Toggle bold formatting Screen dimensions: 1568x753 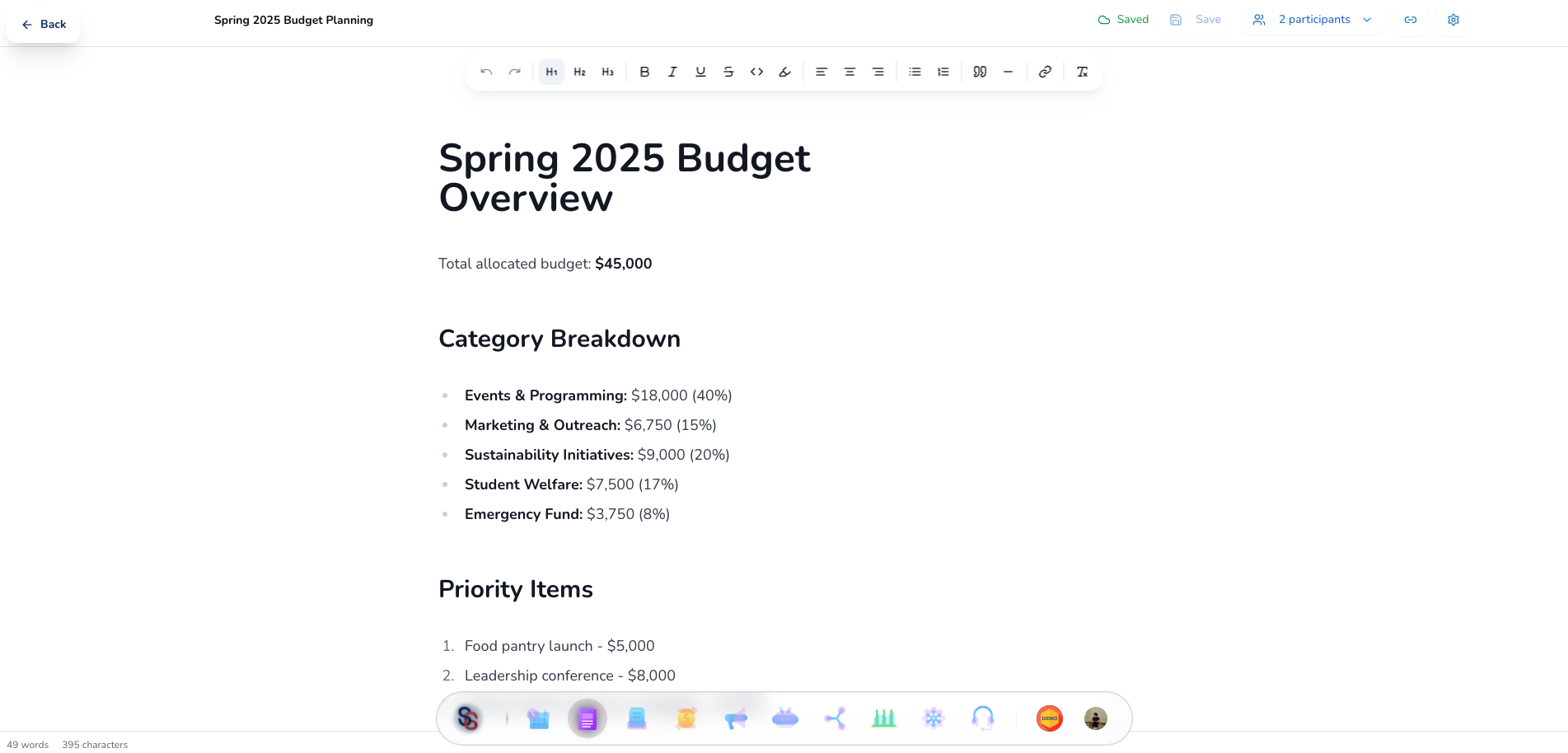click(644, 72)
